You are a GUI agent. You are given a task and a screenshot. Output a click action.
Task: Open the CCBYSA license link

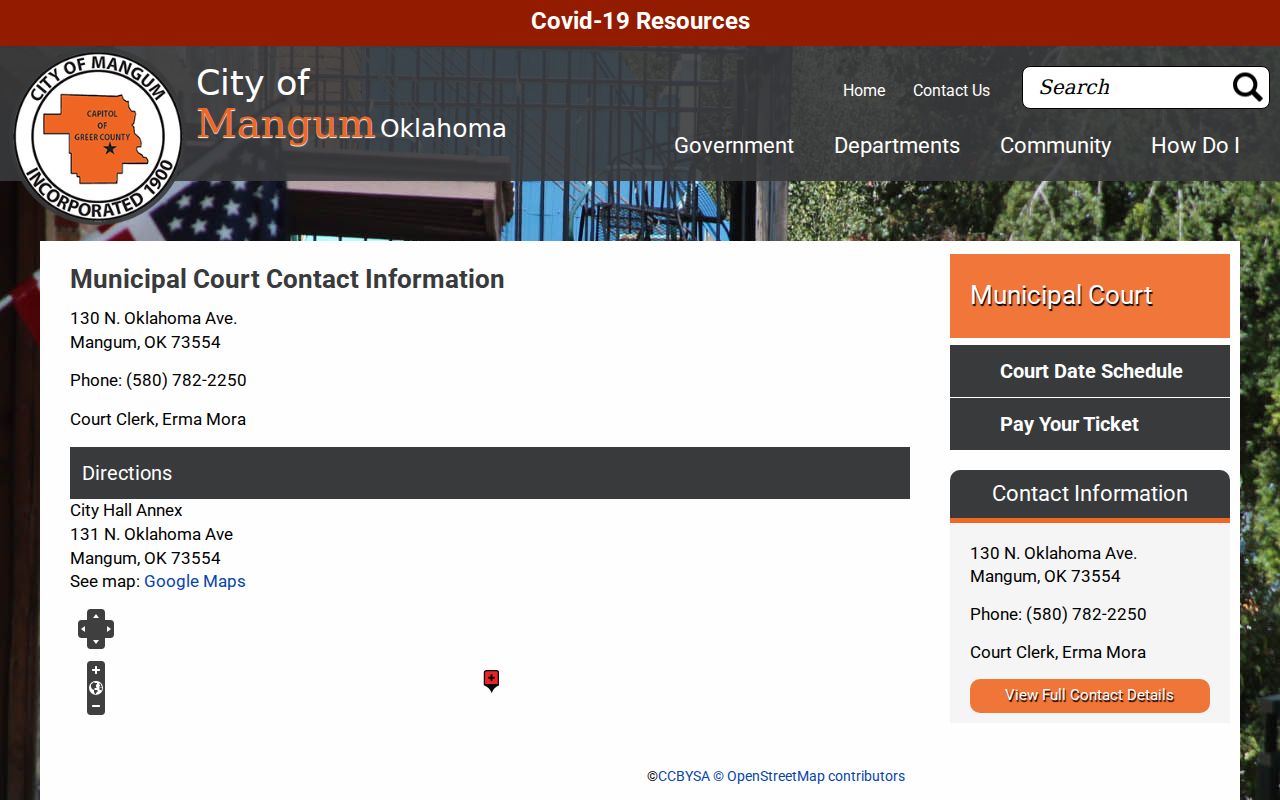684,776
